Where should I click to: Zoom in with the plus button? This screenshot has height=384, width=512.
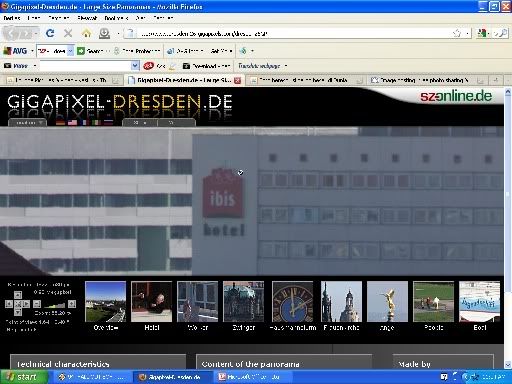72,304
